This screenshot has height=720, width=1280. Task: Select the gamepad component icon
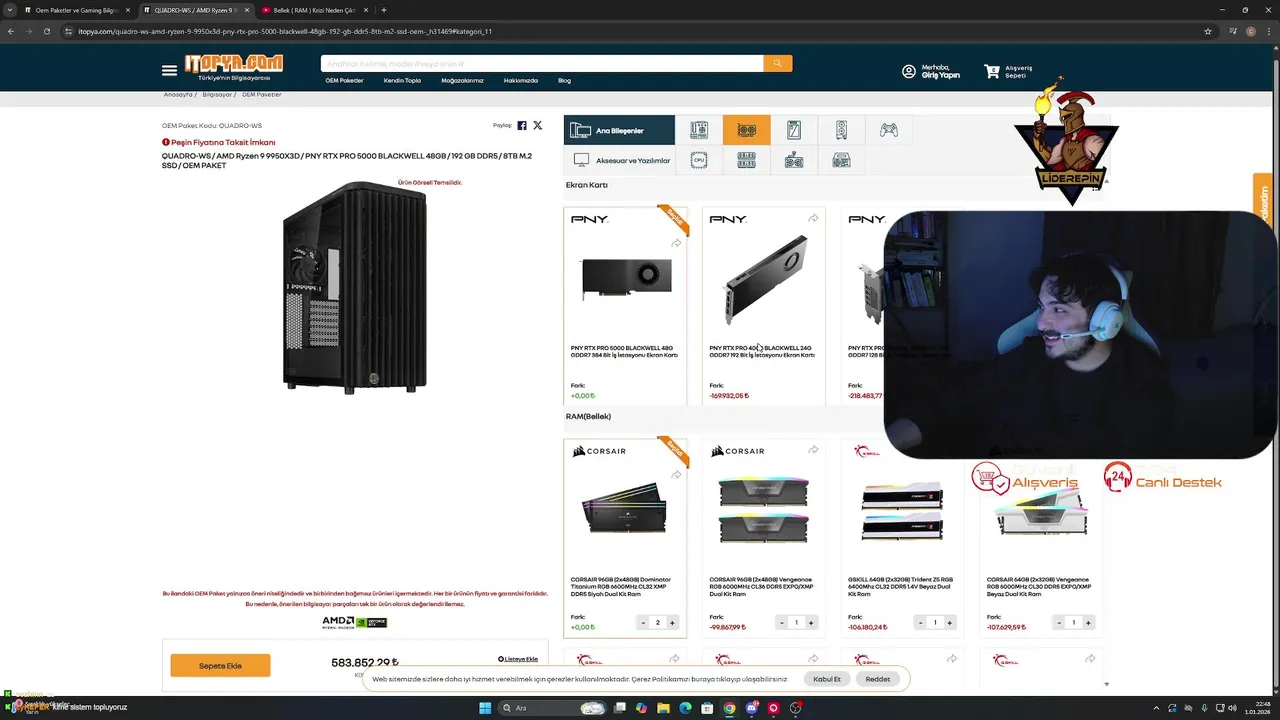coord(888,130)
